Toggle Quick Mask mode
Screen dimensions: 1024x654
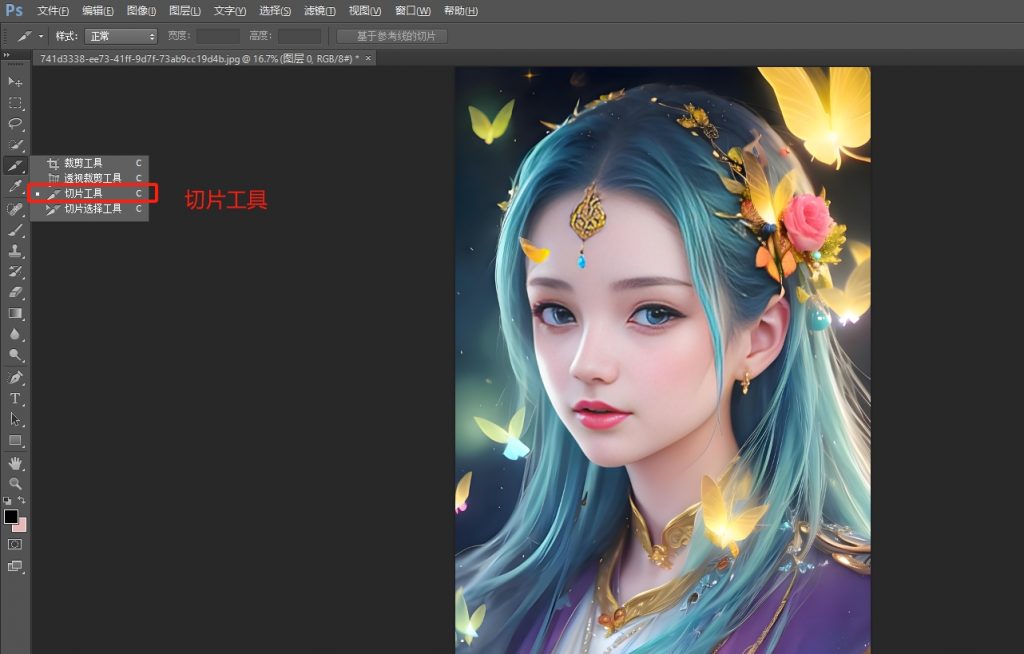pos(15,544)
